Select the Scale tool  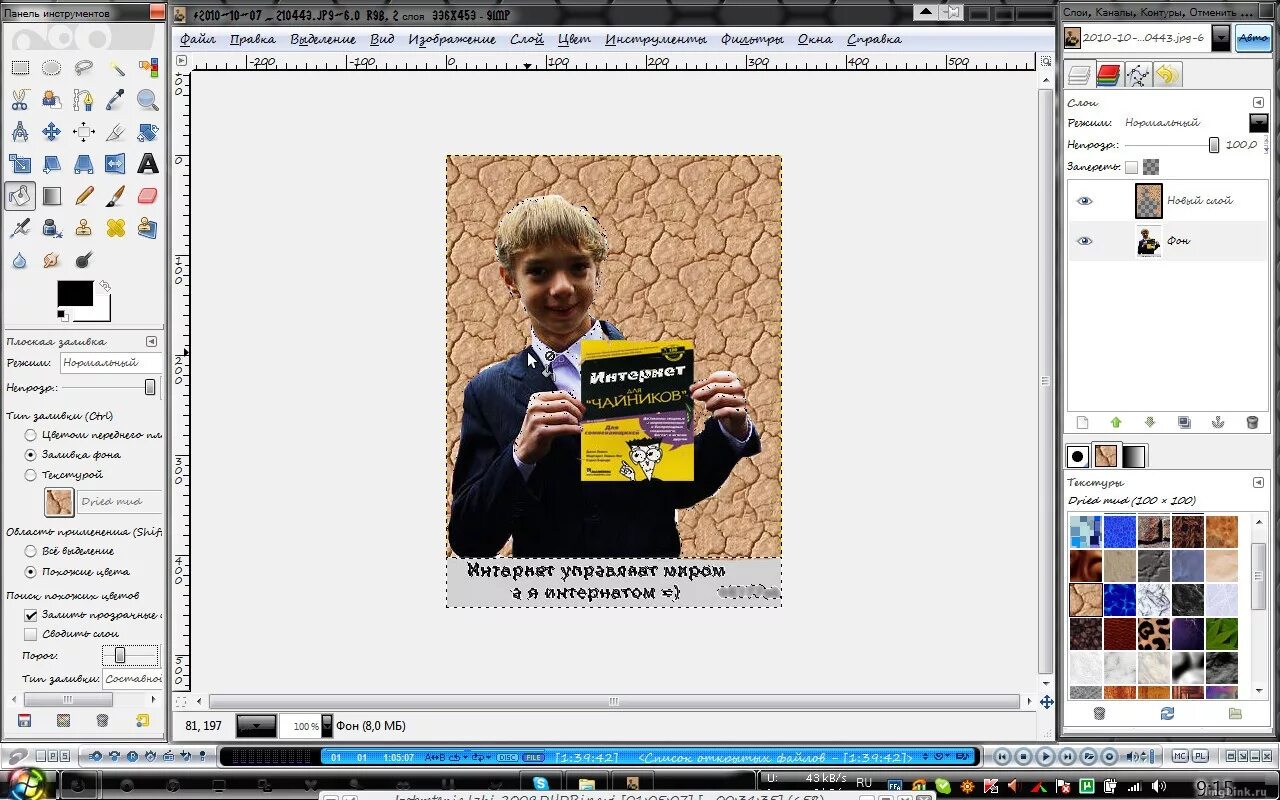tap(19, 164)
